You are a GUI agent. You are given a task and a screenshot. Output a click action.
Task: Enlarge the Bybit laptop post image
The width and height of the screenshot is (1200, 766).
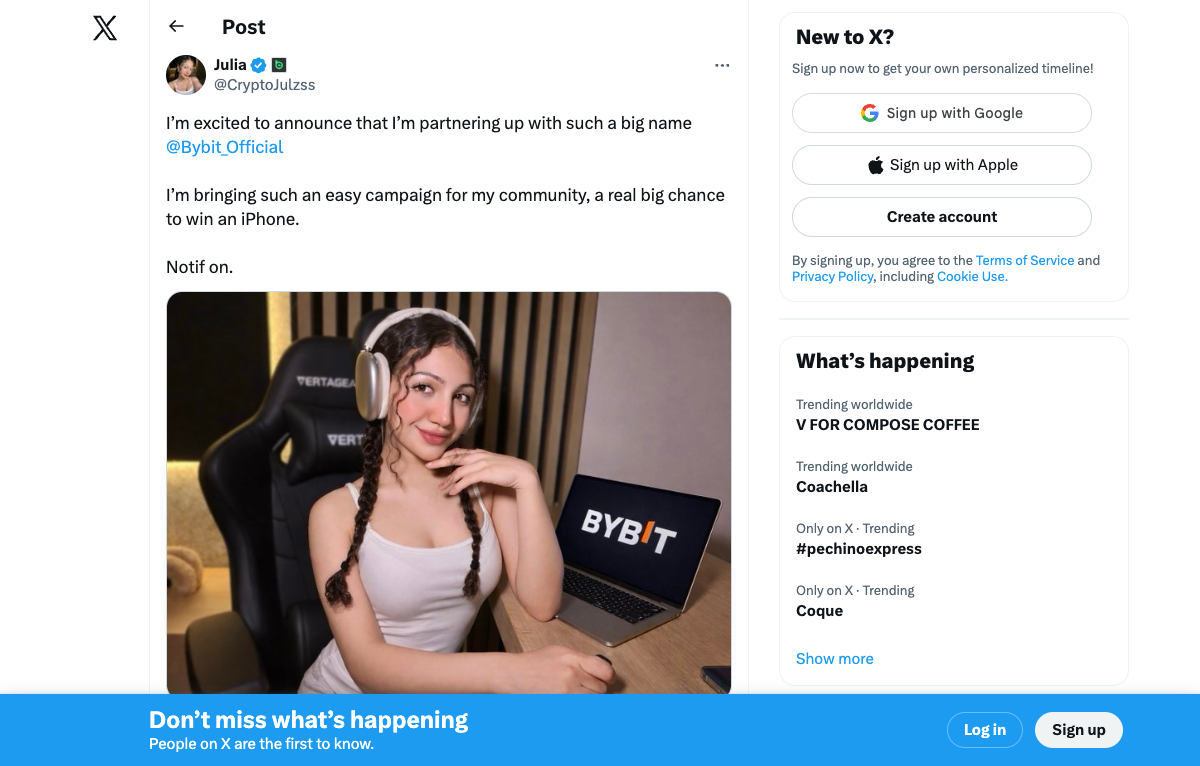click(449, 492)
